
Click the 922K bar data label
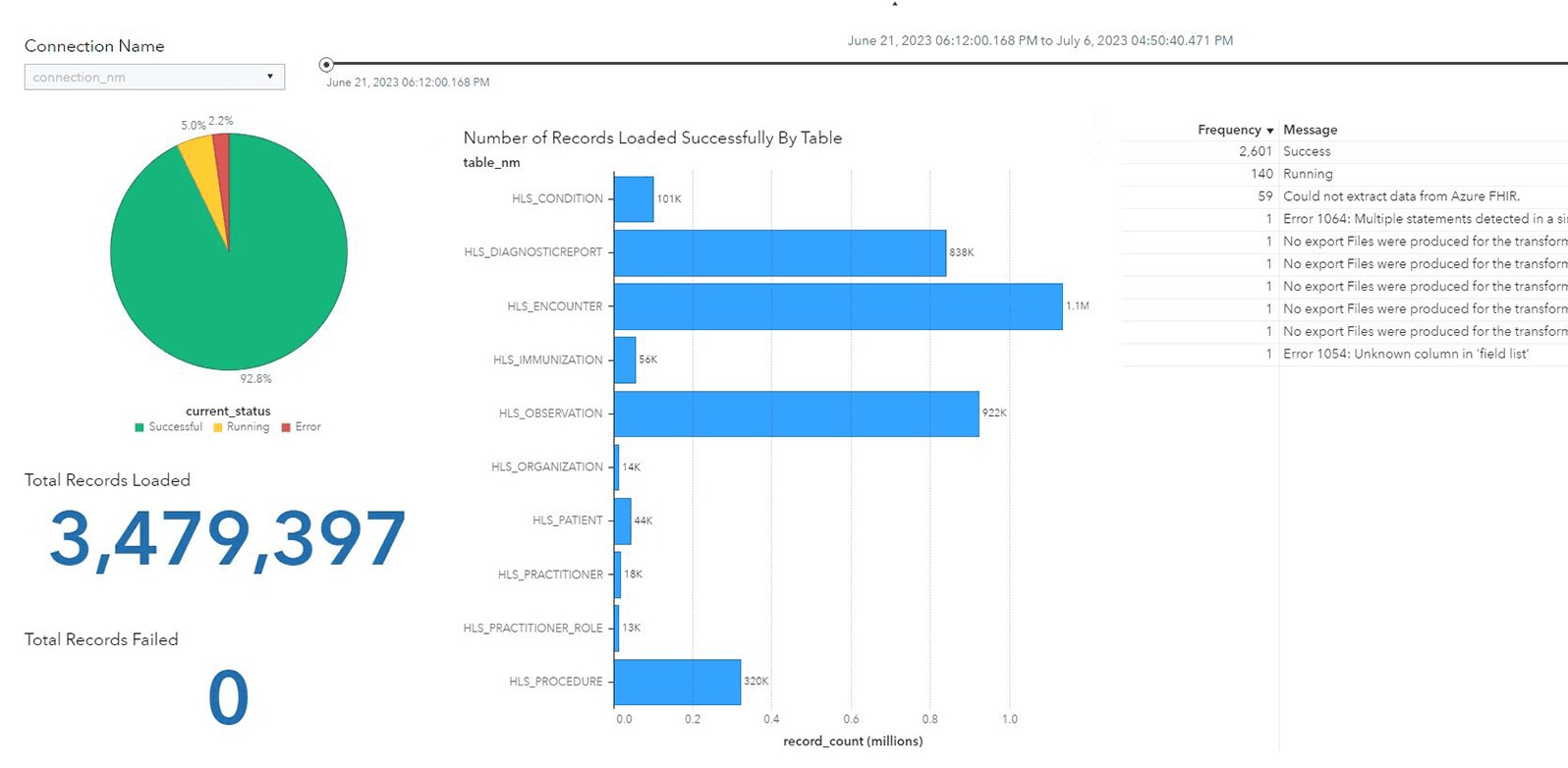pos(994,413)
